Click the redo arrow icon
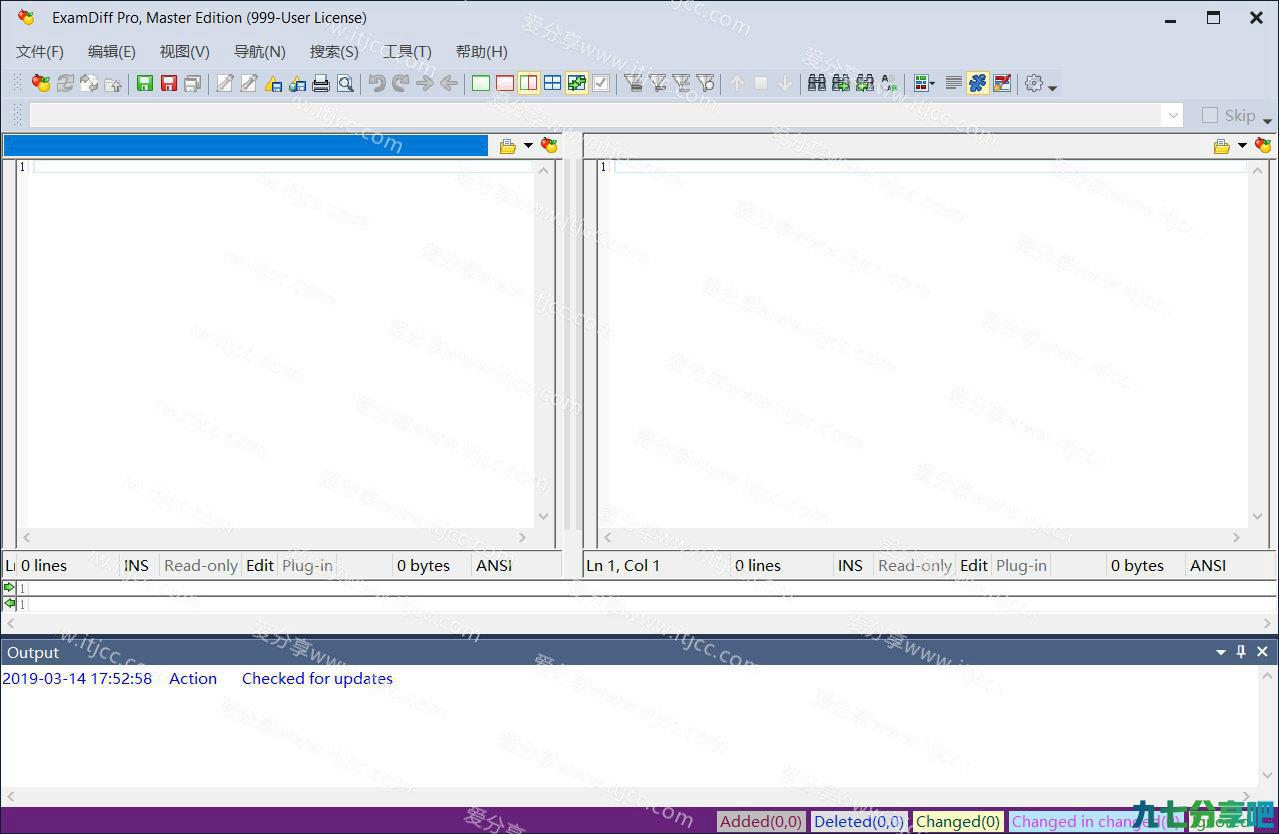1279x834 pixels. point(401,83)
